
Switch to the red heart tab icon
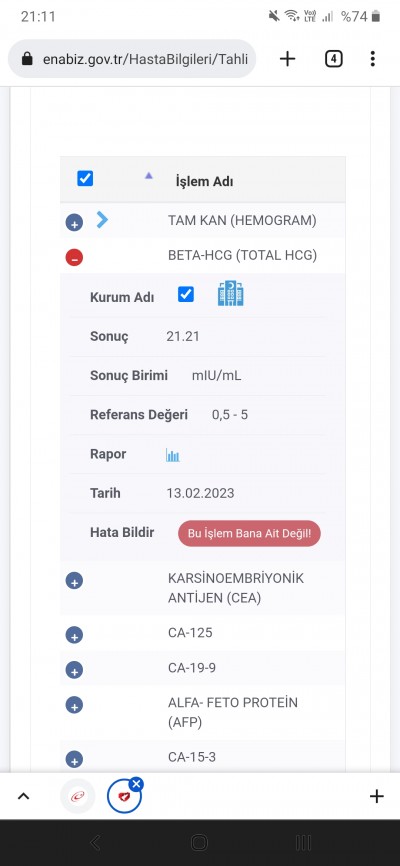124,796
